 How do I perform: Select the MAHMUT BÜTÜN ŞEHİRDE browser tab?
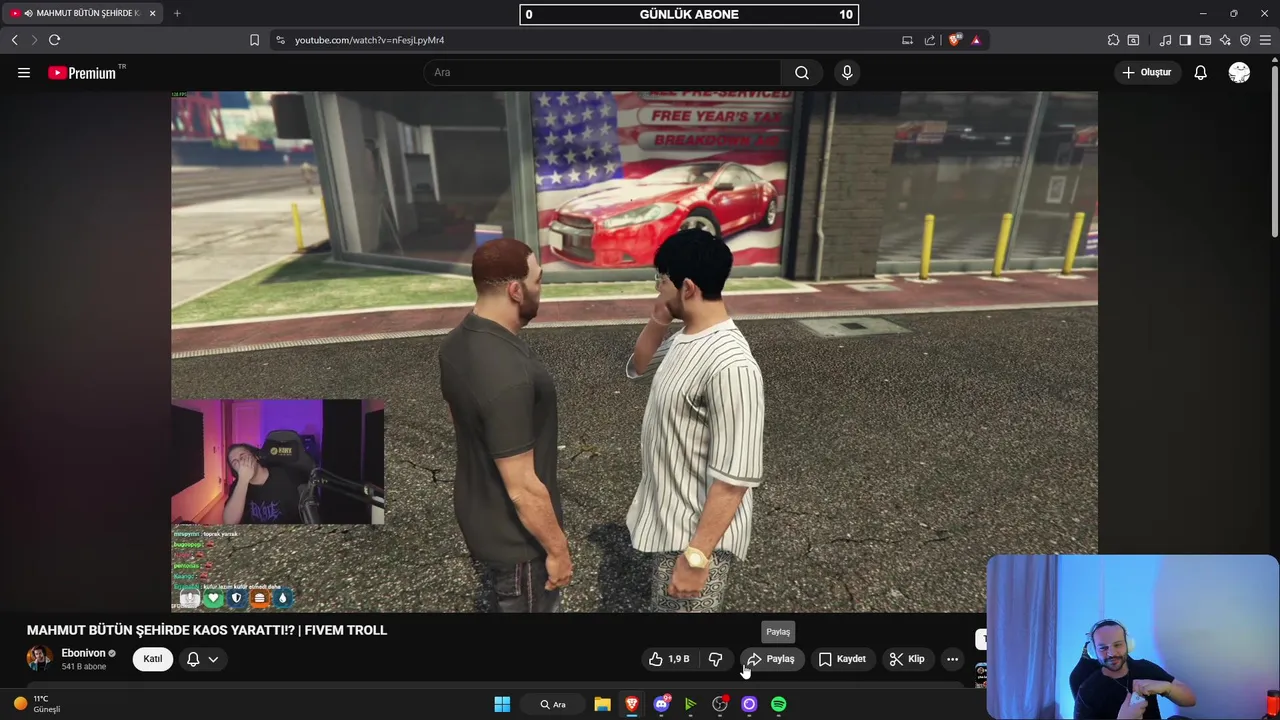[x=82, y=13]
